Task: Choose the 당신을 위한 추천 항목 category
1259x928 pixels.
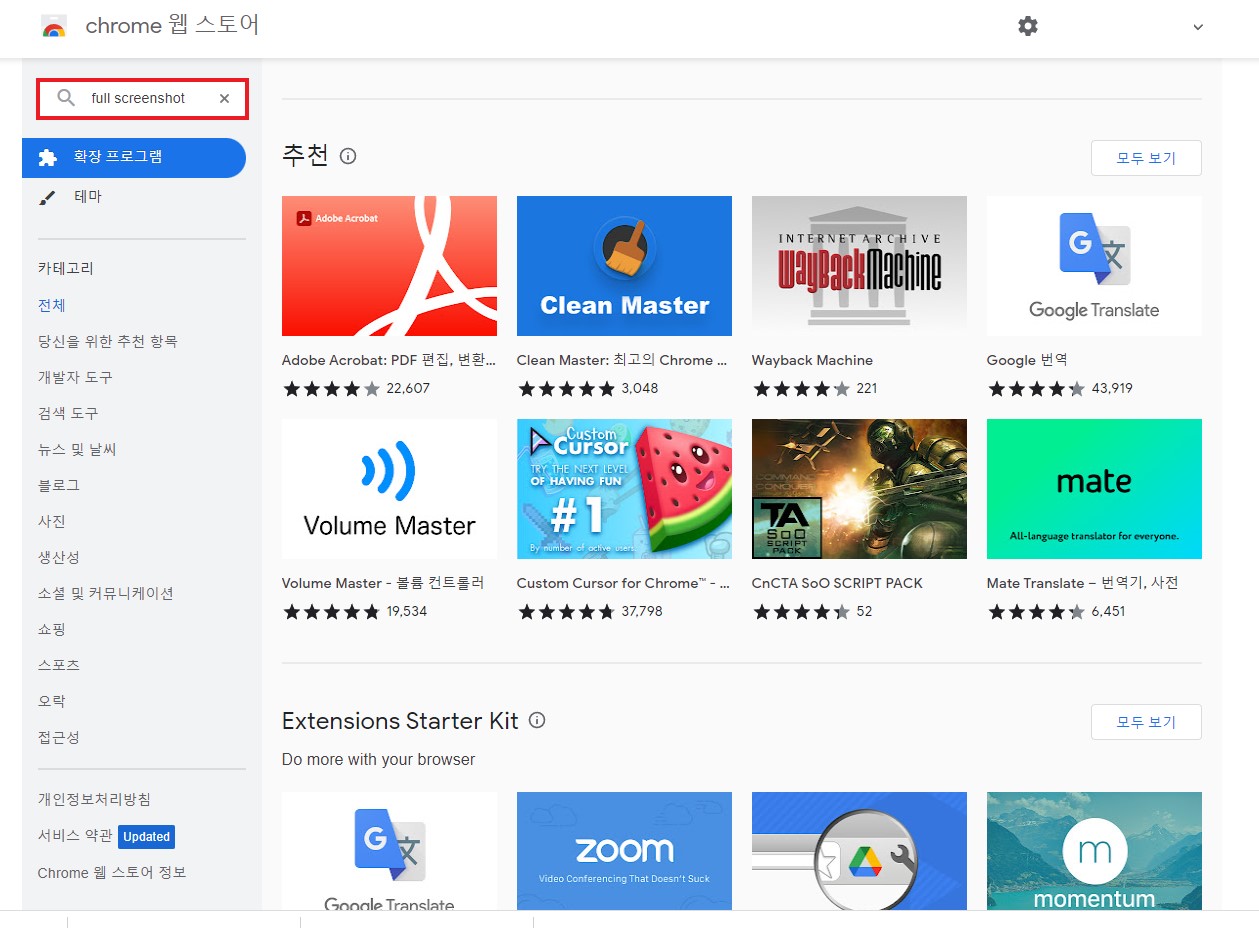Action: click(108, 341)
